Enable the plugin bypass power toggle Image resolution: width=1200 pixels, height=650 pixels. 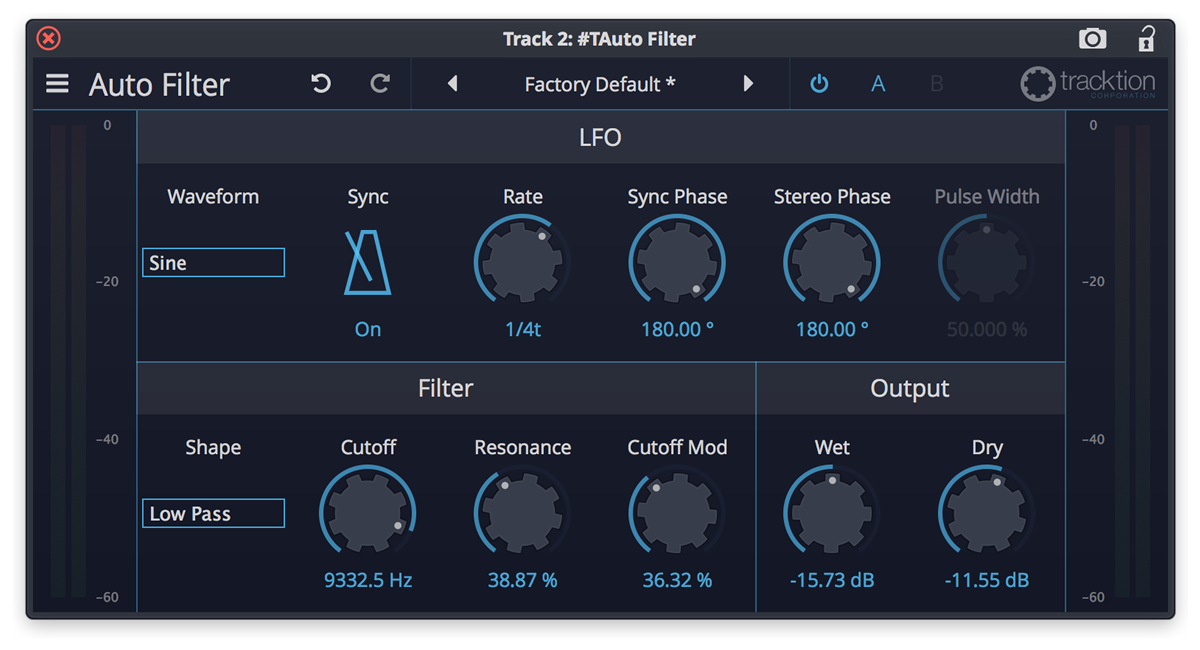[819, 84]
